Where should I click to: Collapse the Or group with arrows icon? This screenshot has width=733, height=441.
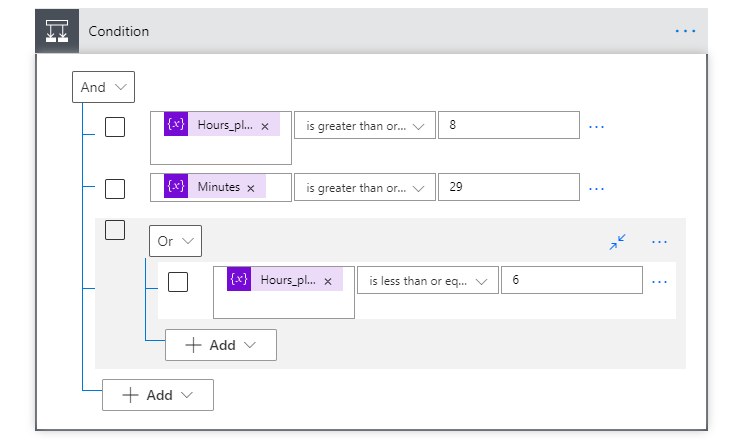pos(618,242)
